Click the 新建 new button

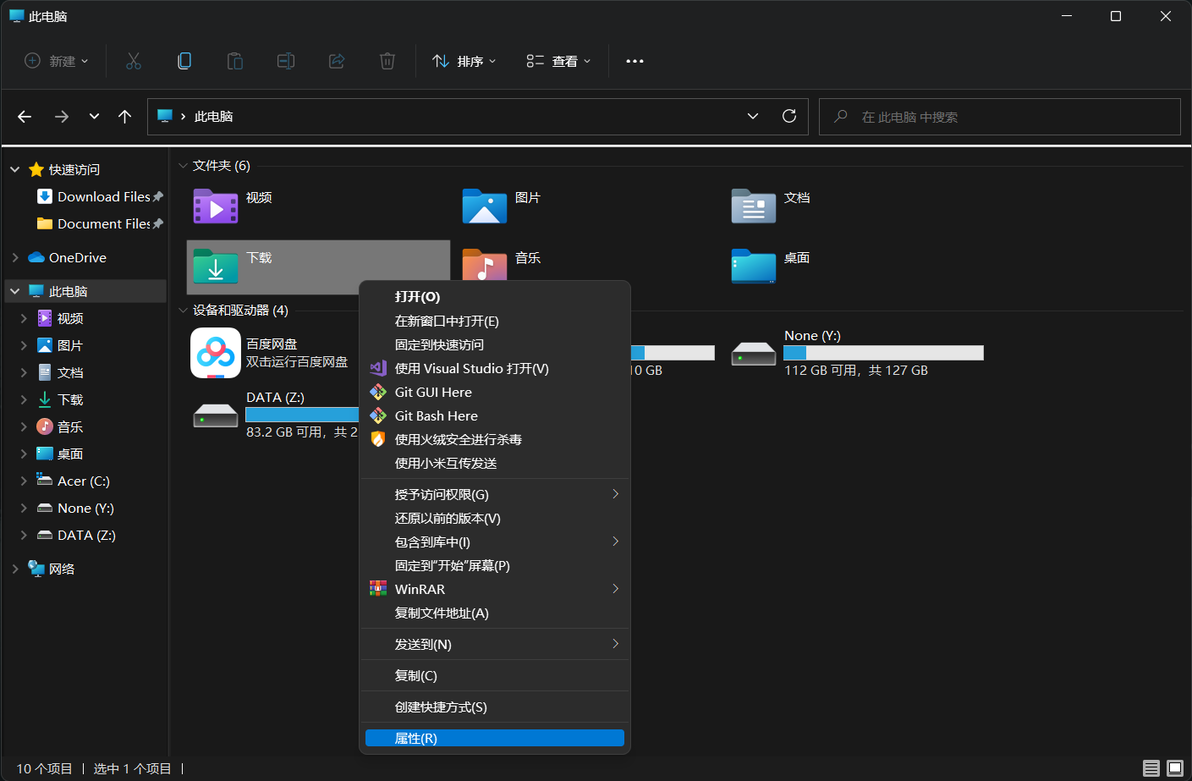(x=56, y=62)
